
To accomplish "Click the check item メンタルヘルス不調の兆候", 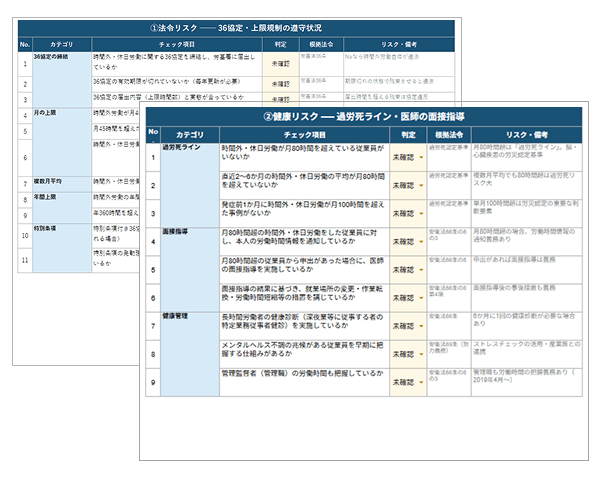I will click(x=305, y=354).
